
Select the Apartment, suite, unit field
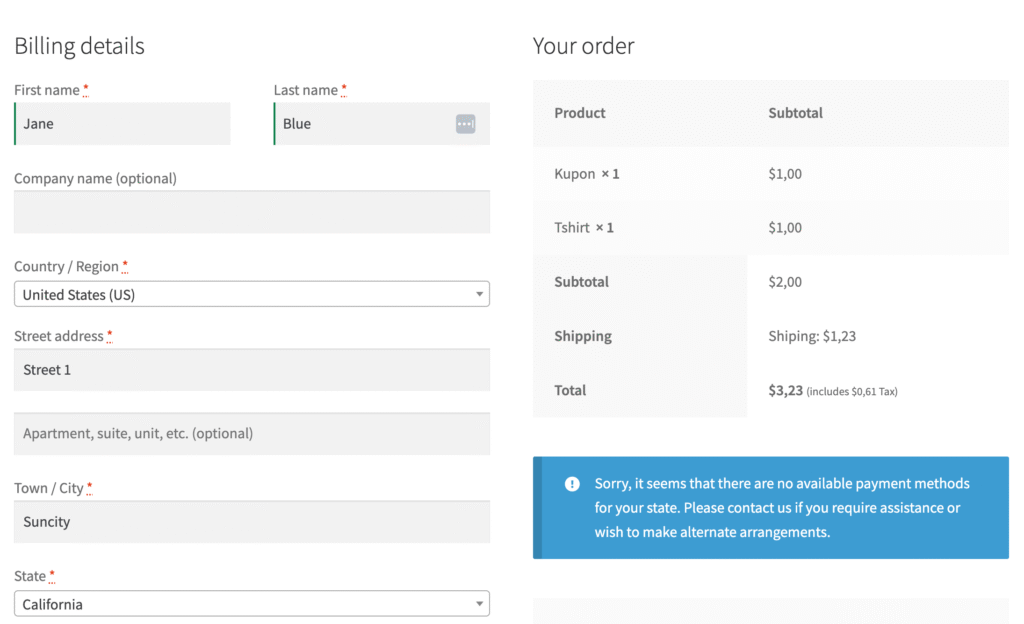point(251,434)
